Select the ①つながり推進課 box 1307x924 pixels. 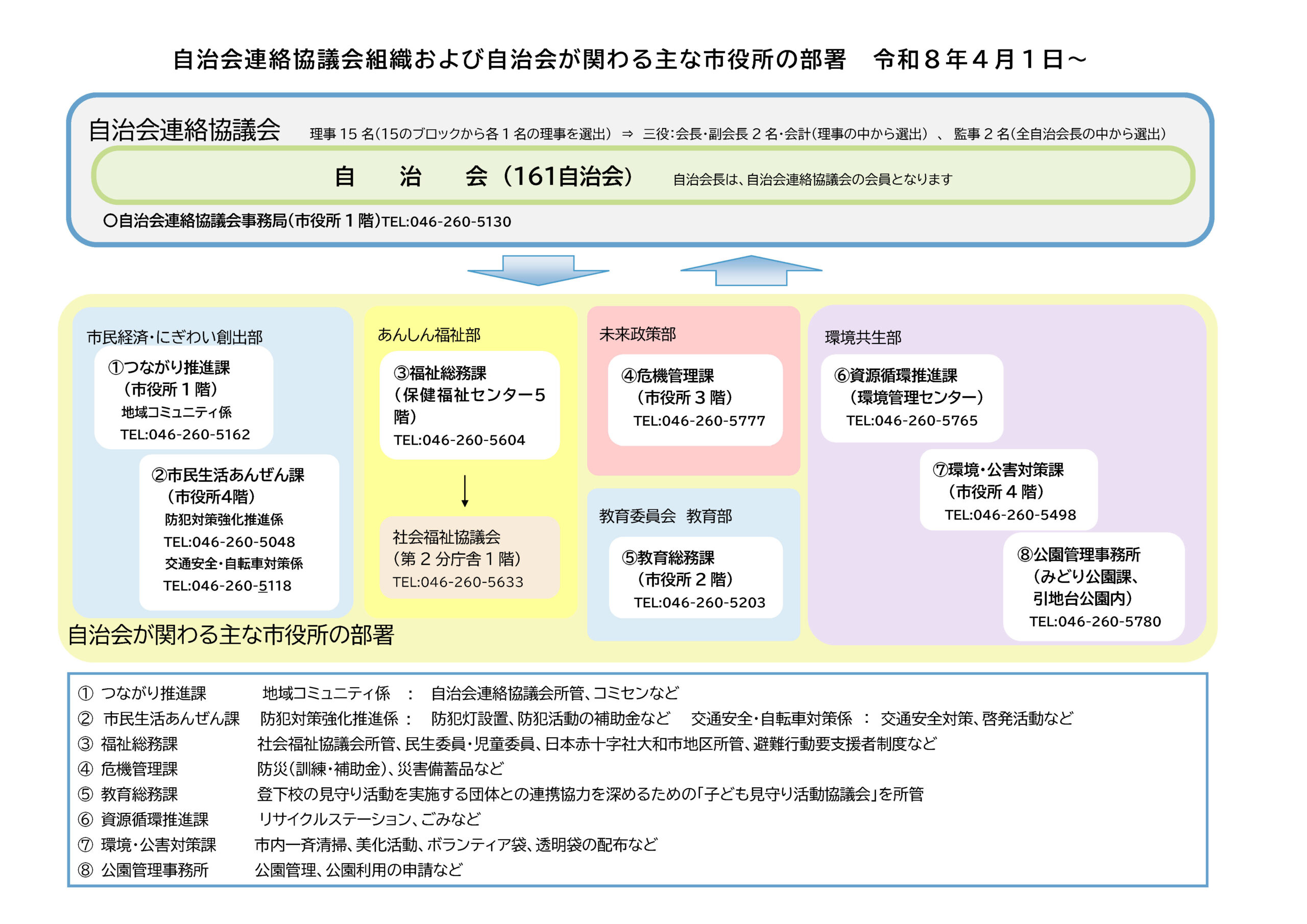pos(183,397)
